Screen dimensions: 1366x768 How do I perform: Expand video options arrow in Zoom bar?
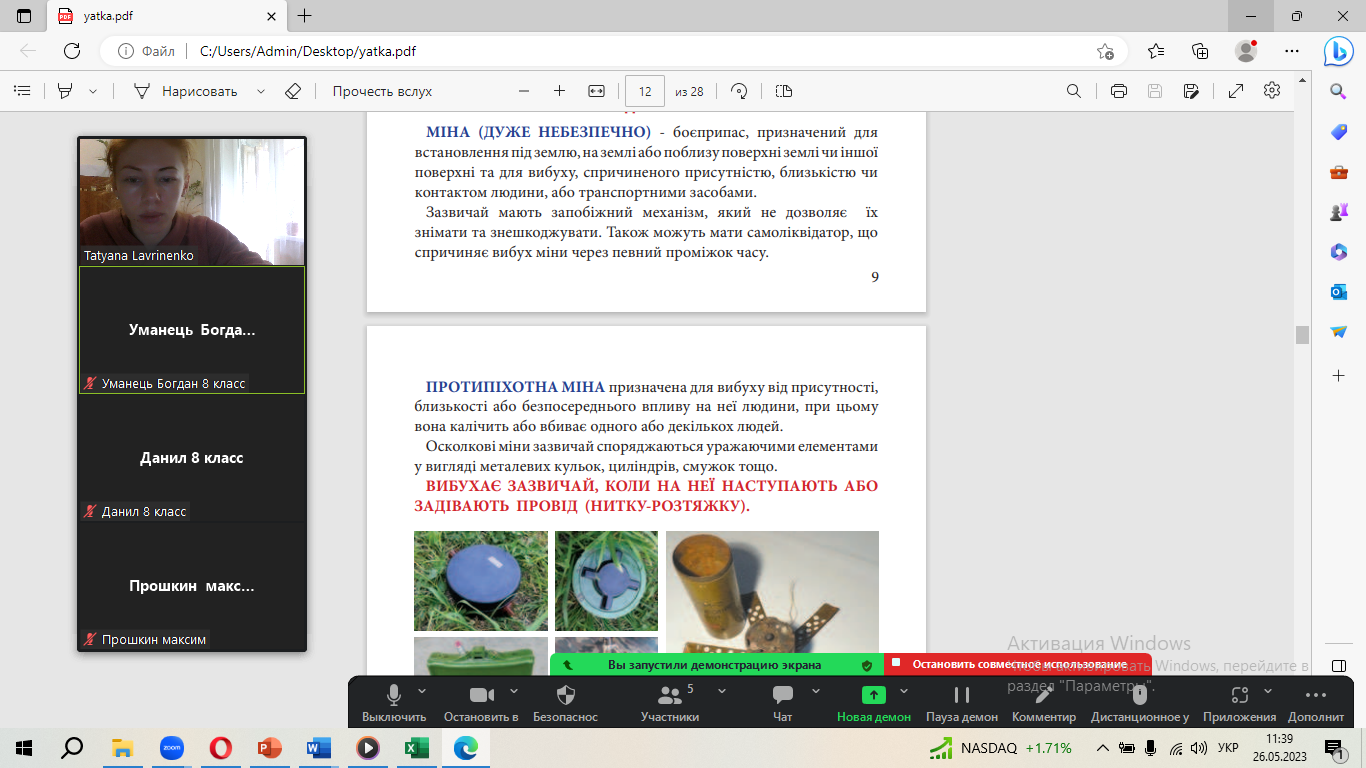click(x=514, y=691)
